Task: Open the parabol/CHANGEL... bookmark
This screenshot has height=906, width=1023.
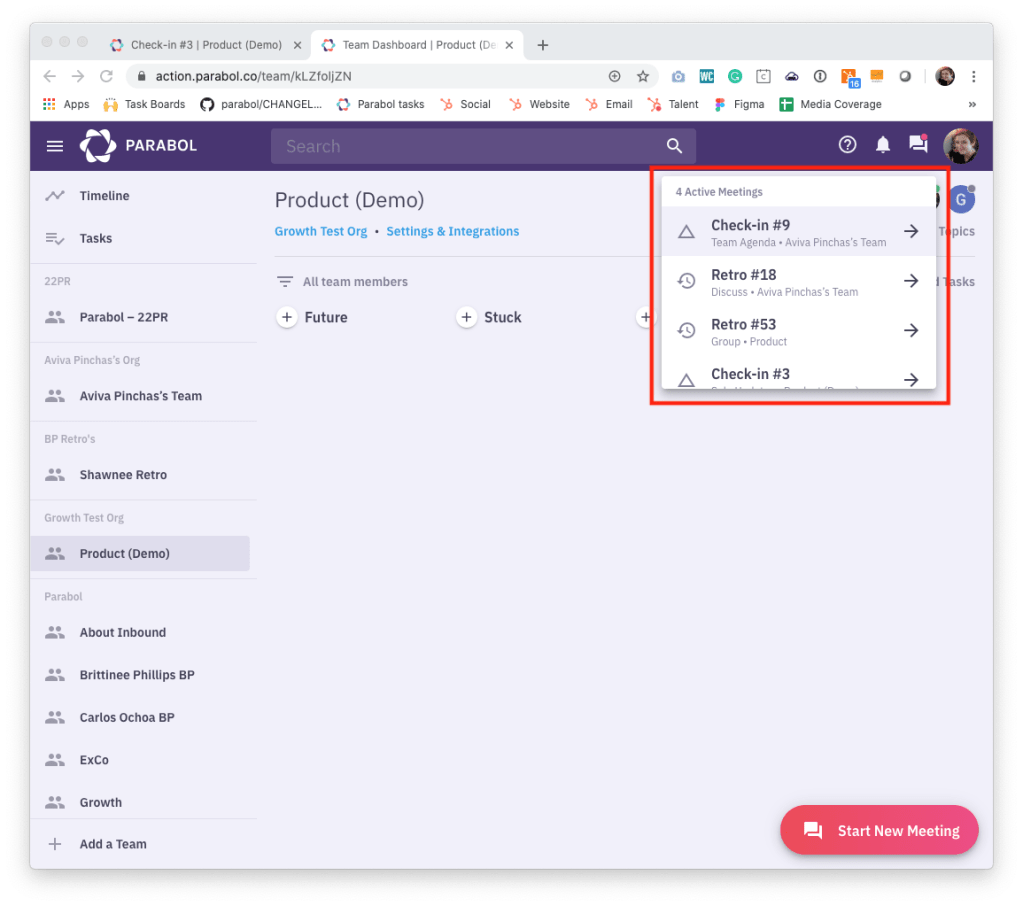Action: (261, 104)
